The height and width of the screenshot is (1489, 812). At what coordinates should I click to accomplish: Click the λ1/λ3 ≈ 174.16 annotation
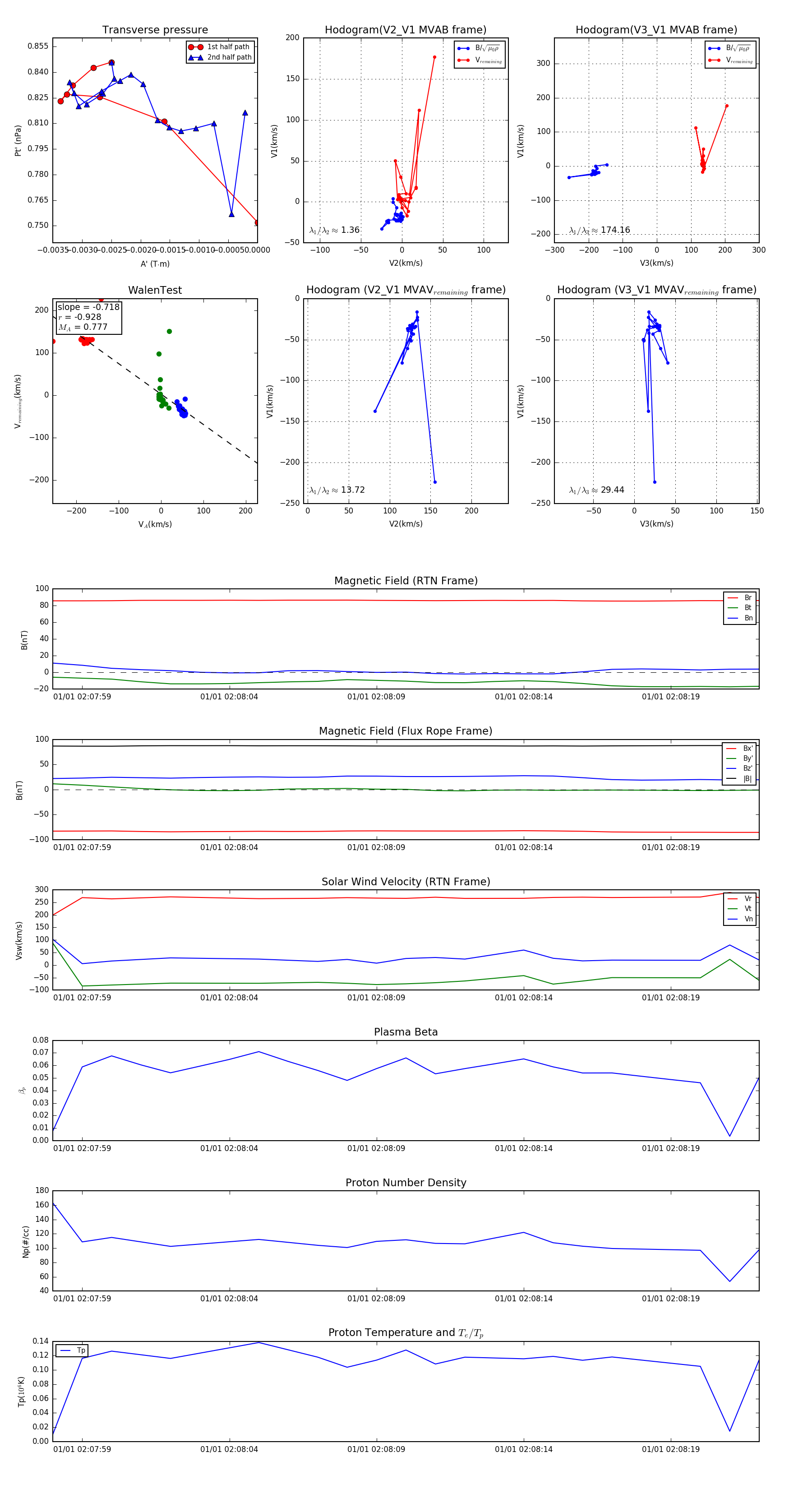point(600,230)
